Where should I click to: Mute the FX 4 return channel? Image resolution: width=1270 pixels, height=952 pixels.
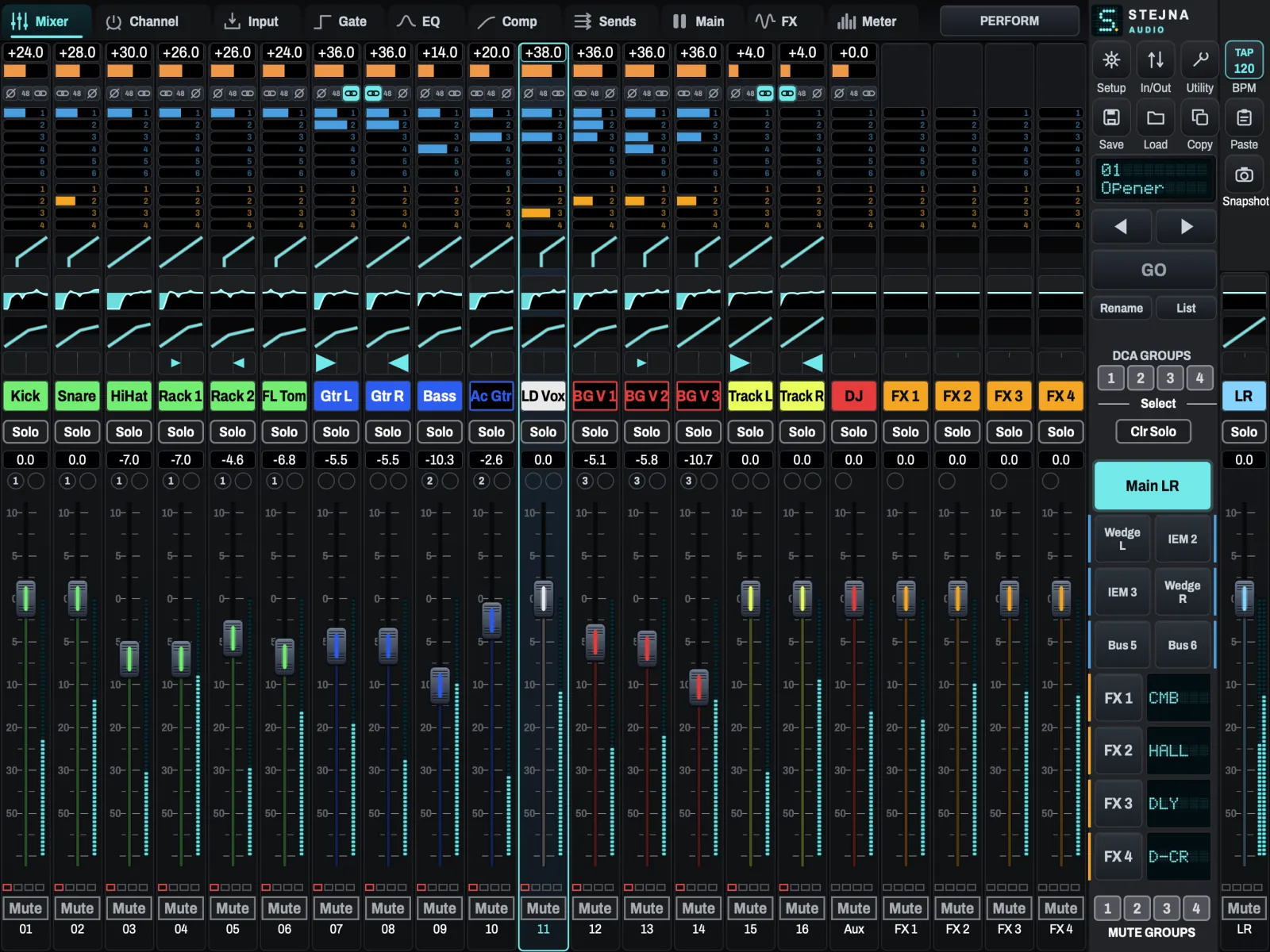(1061, 908)
